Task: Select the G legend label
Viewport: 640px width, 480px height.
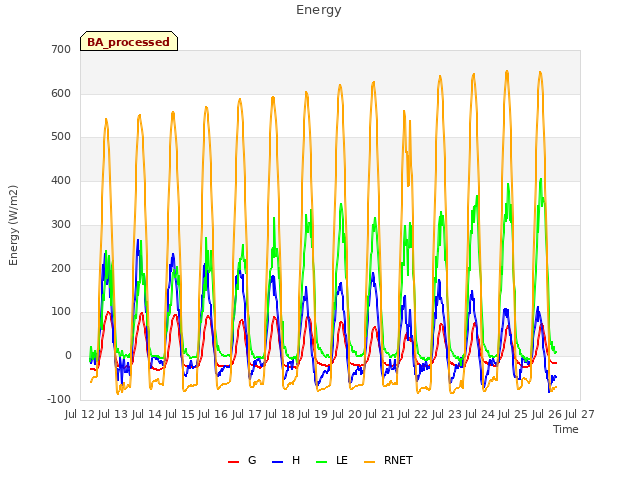Action: click(x=252, y=460)
